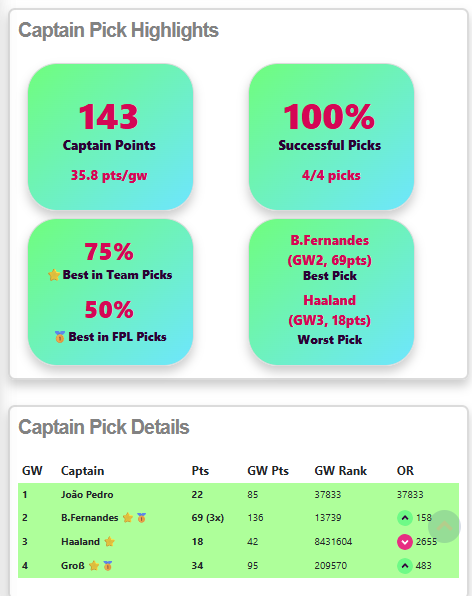The image size is (472, 596).
Task: Click the OR column header
Action: click(x=405, y=471)
